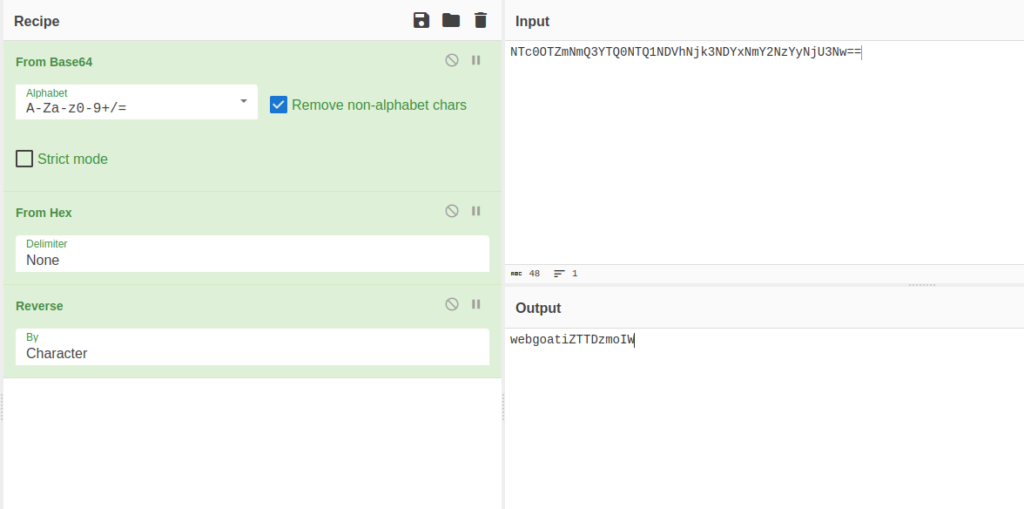Click the Remove non-alphabet chars label
Screen dimensions: 1024x509
[379, 105]
